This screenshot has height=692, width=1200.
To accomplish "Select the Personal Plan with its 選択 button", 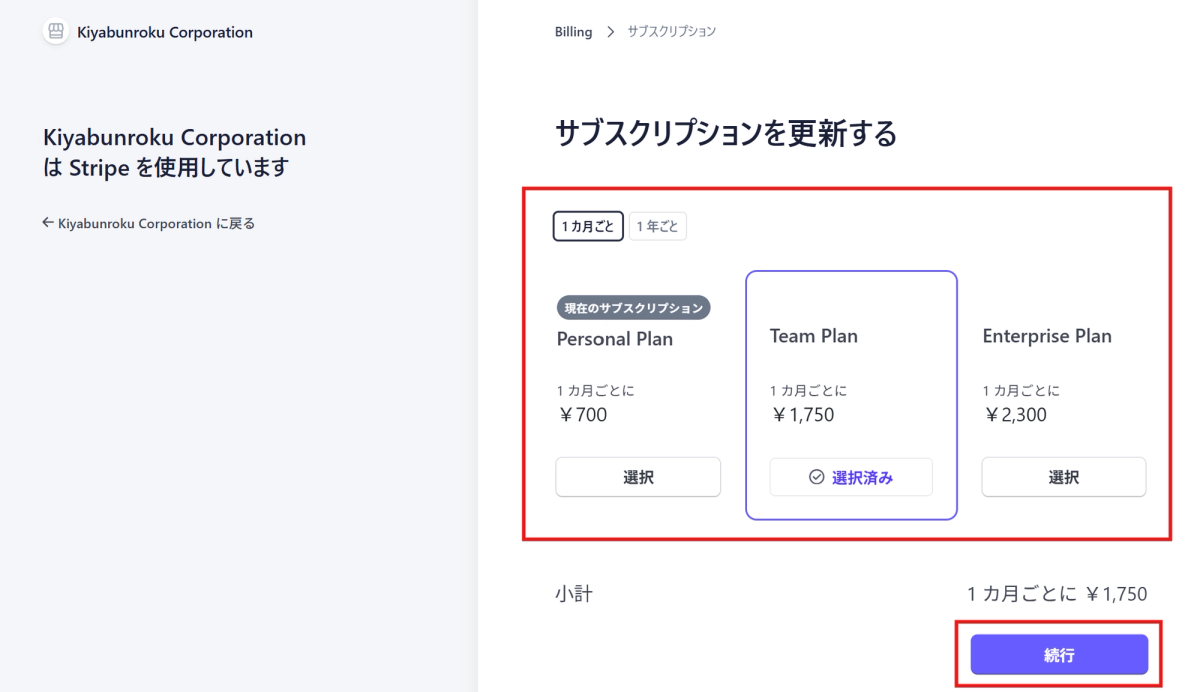I will point(638,477).
